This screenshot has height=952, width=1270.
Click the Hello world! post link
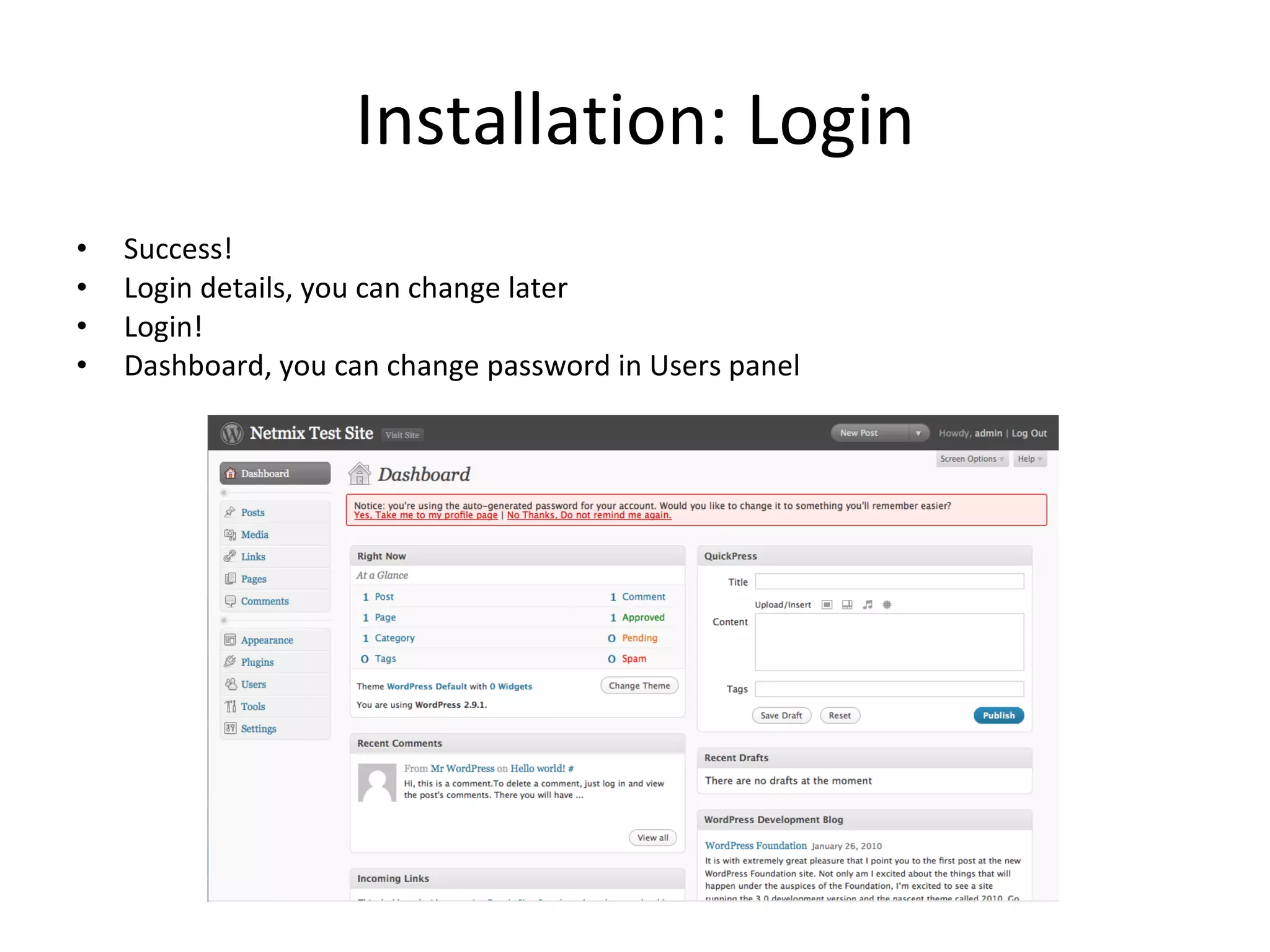click(x=538, y=769)
